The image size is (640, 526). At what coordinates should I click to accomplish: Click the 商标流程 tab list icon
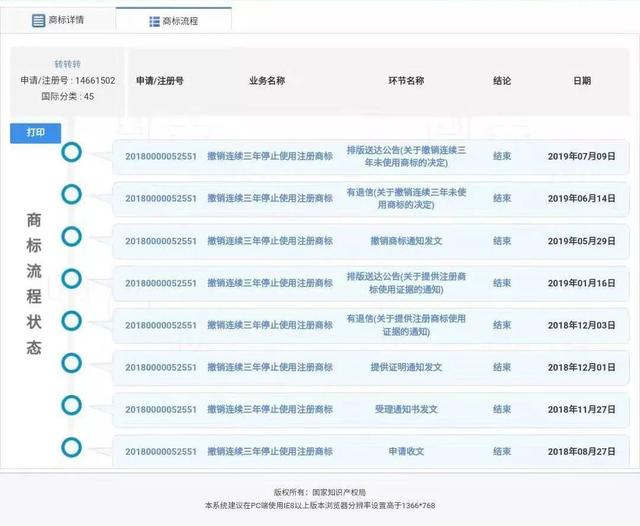click(x=155, y=21)
